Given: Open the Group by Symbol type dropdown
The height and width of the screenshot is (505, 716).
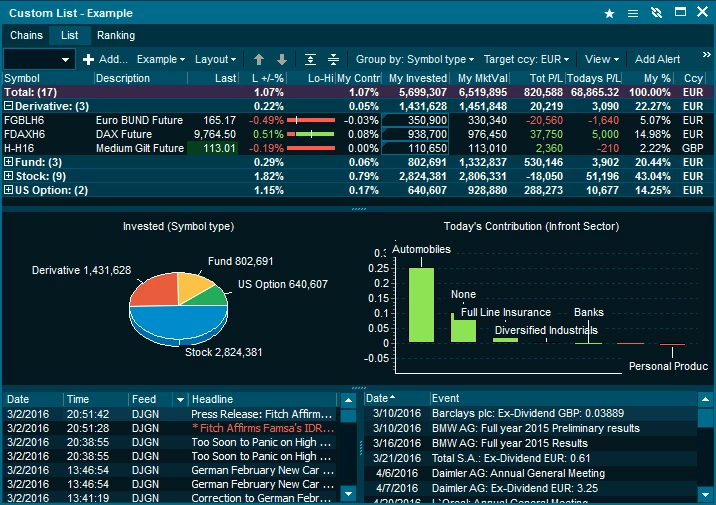Looking at the screenshot, I should pos(414,60).
